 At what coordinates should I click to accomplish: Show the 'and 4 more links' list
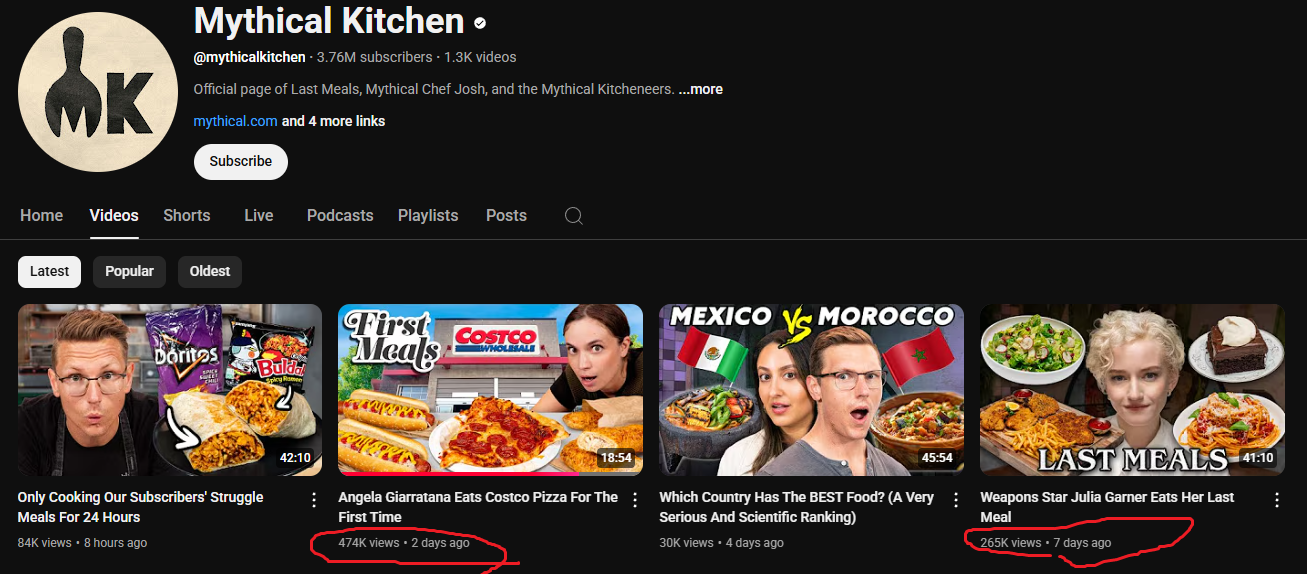(333, 121)
